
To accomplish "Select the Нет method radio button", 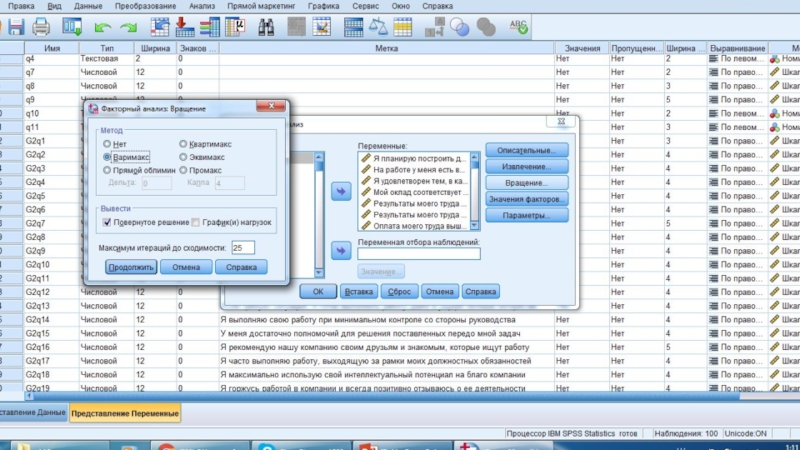I will point(108,144).
